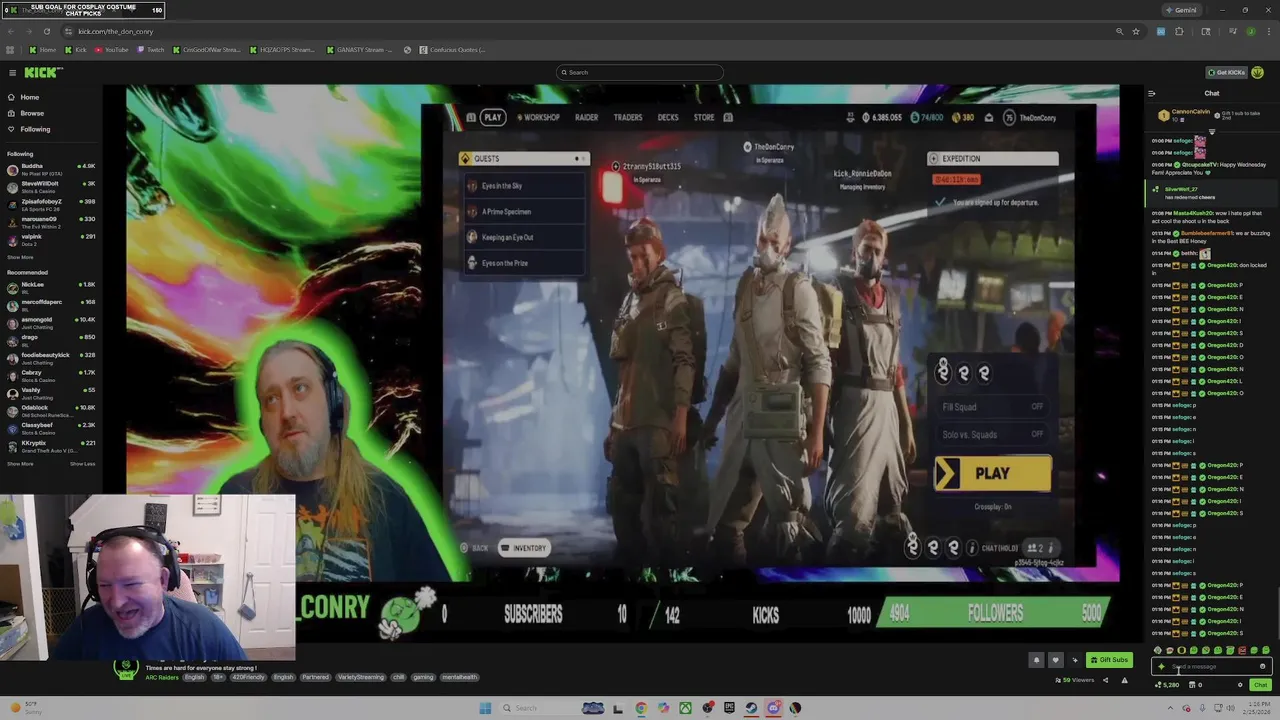Click the mentalhealth stream tag

pos(459,677)
